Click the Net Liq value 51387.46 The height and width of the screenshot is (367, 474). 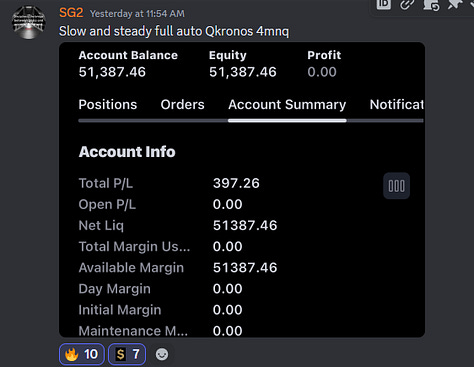(245, 225)
